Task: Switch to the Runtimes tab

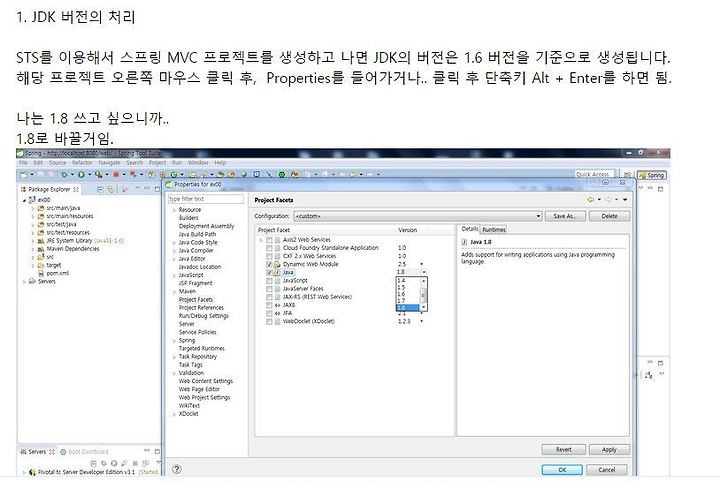Action: click(x=494, y=230)
